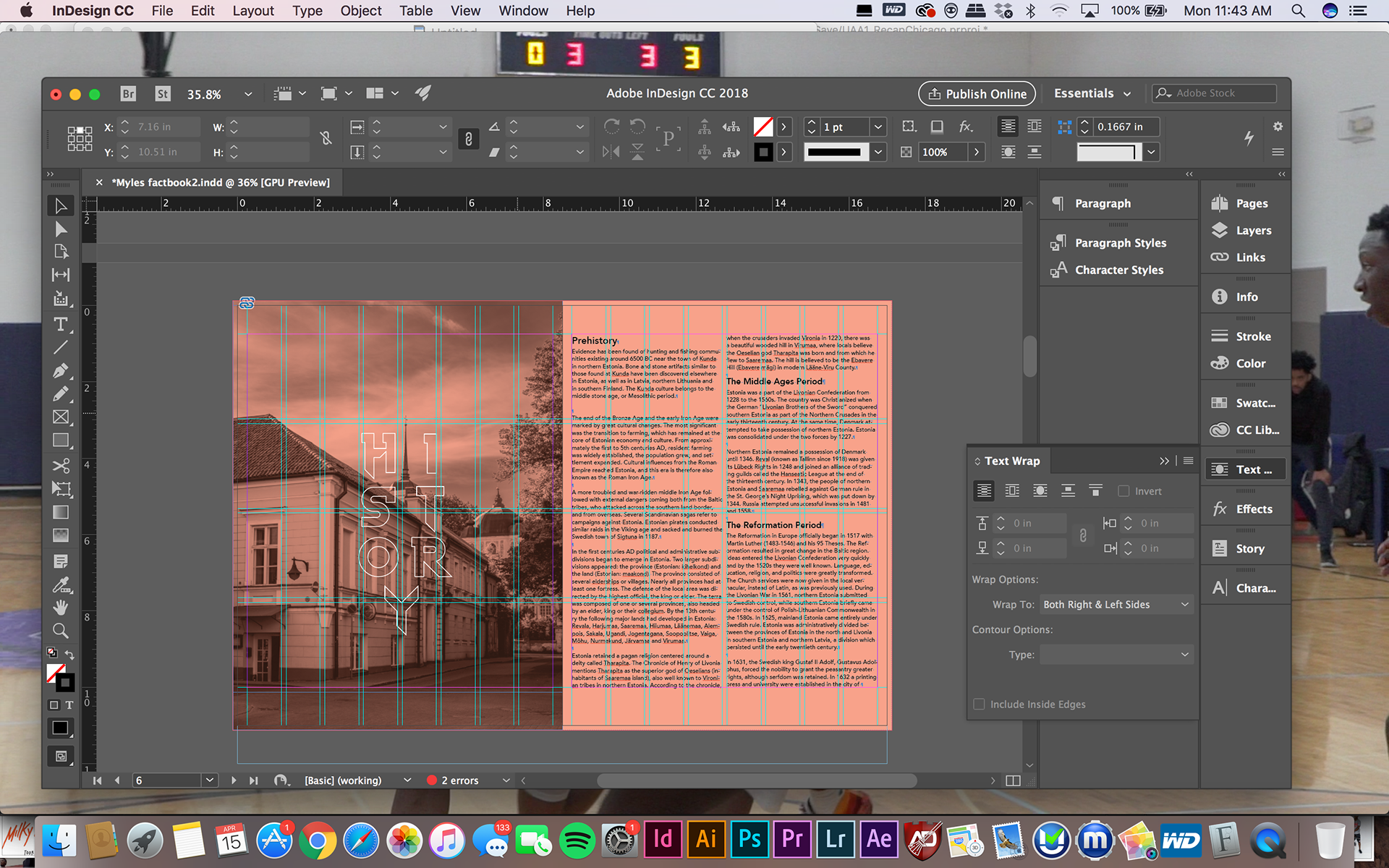This screenshot has width=1389, height=868.
Task: Open Spotify from the Dock
Action: 577,840
